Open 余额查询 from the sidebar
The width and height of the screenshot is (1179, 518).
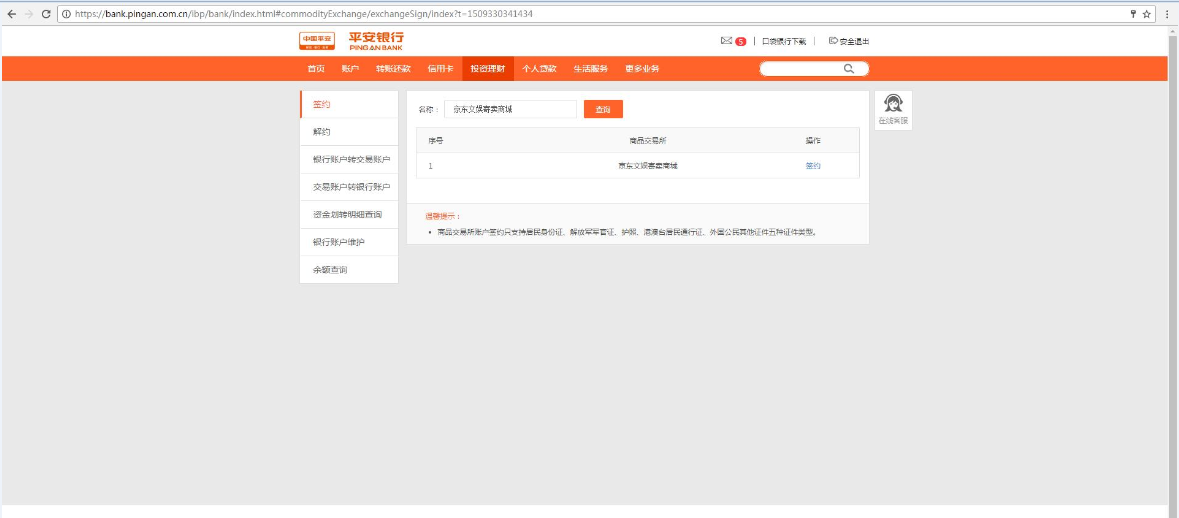[x=330, y=270]
